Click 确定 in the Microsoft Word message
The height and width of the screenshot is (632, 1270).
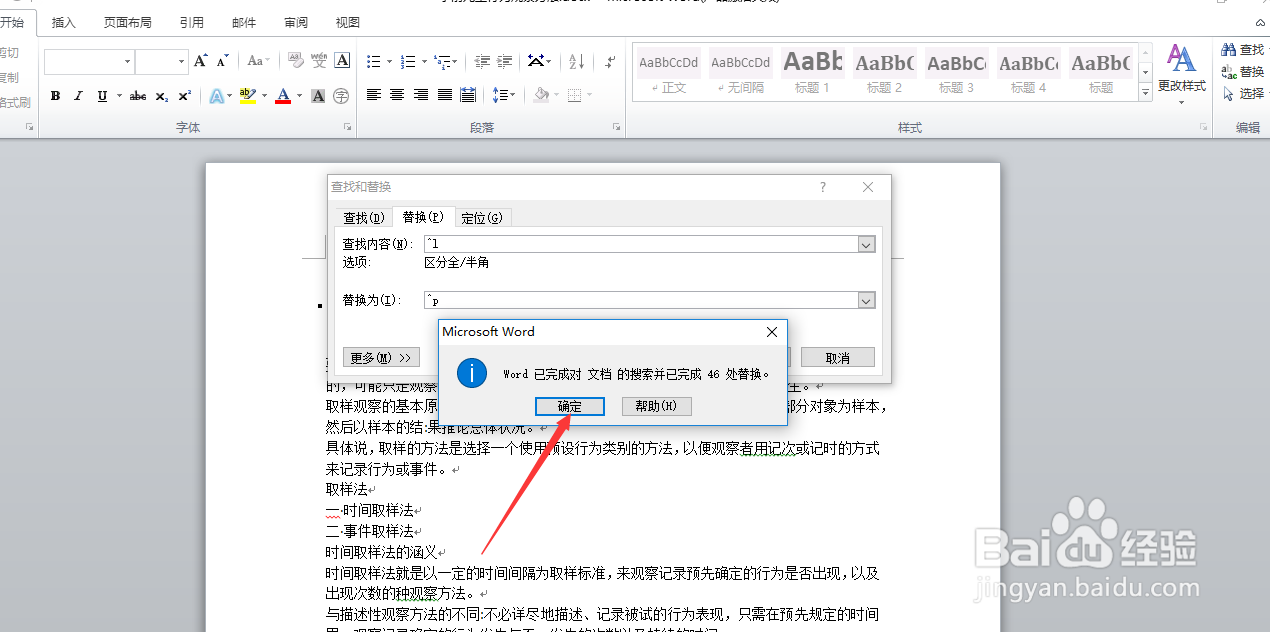(x=570, y=406)
